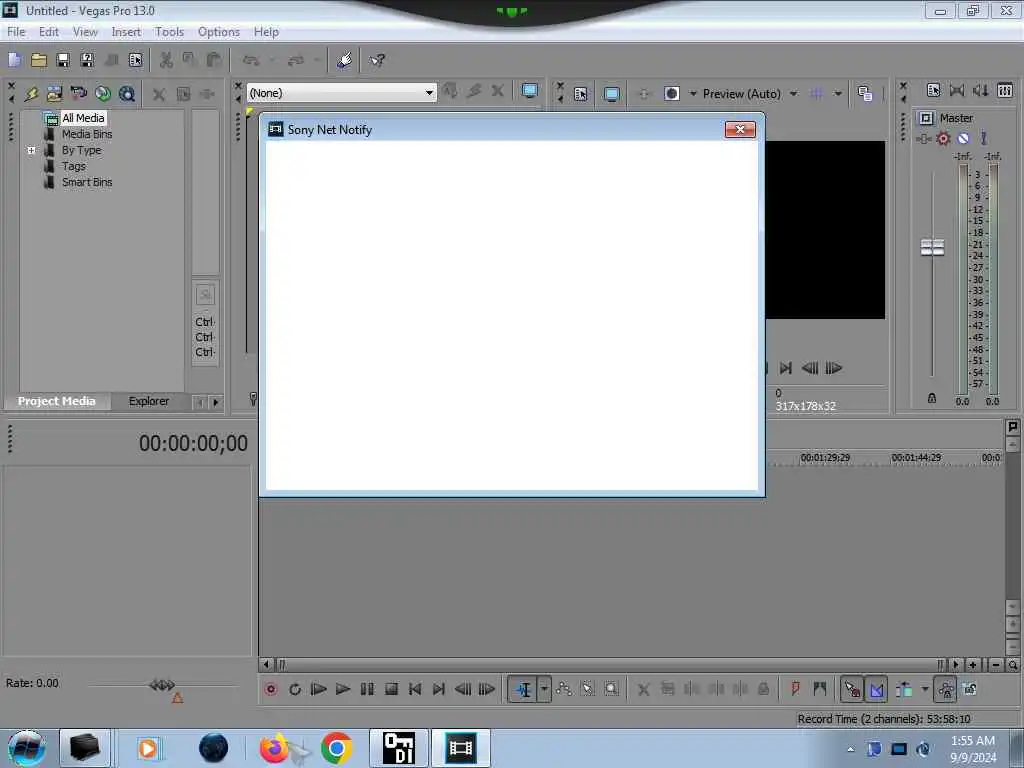Click Extract Audio from CD icon
Viewport: 1024px width, 768px height.
pyautogui.click(x=103, y=94)
